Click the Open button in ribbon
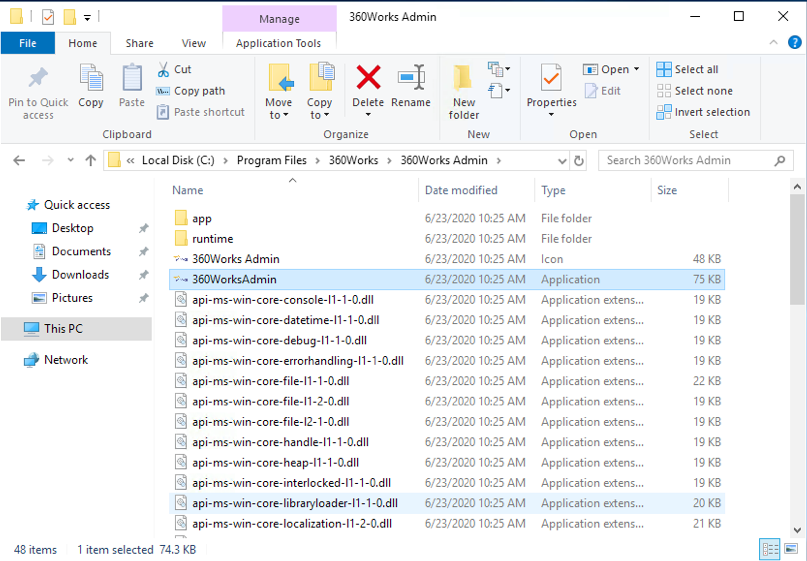The height and width of the screenshot is (561, 807). (606, 69)
